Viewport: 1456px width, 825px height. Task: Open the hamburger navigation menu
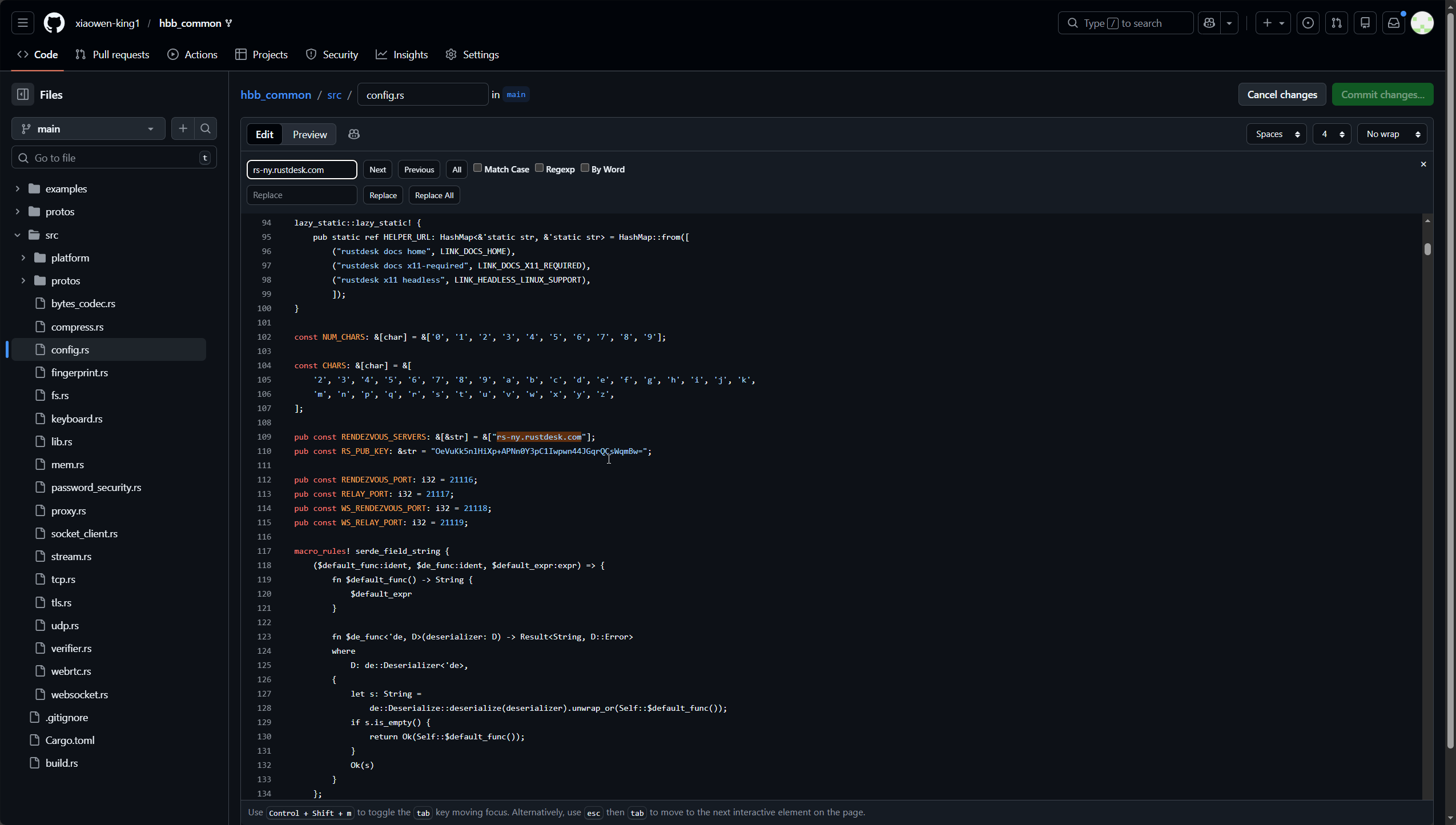pos(23,23)
